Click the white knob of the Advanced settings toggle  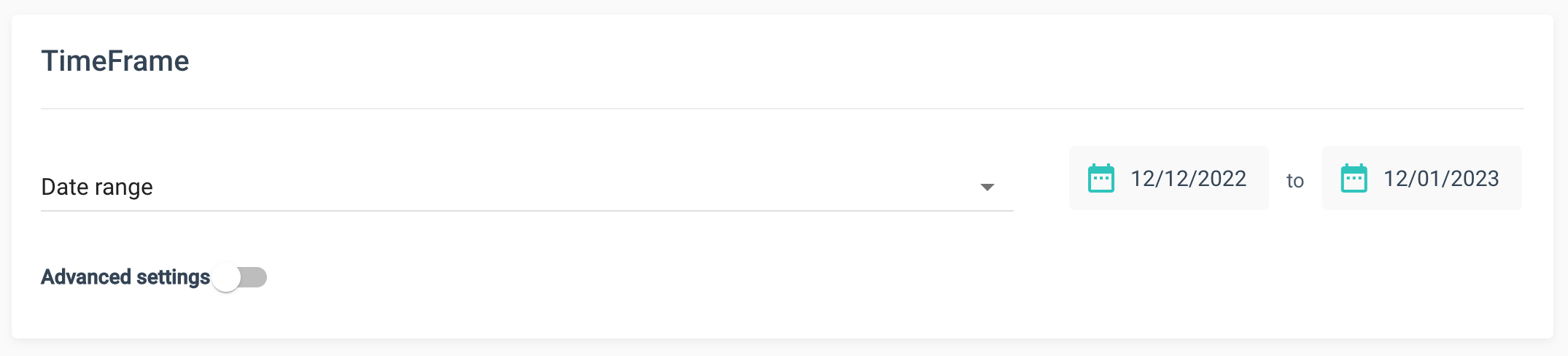(227, 277)
